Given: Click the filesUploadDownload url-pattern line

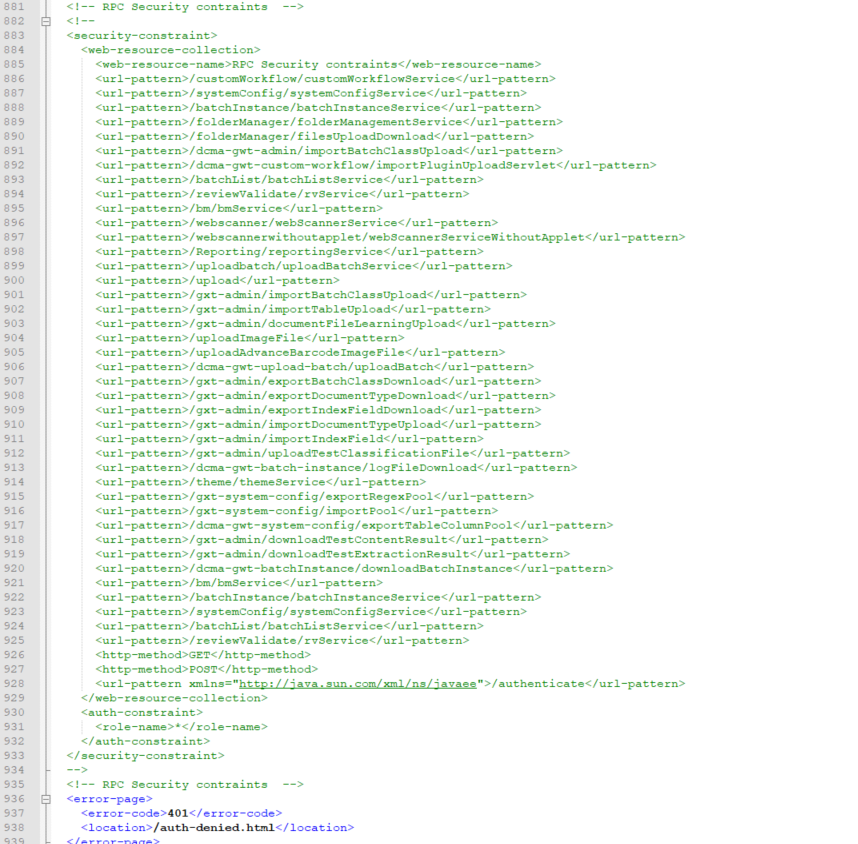Looking at the screenshot, I should [x=315, y=136].
